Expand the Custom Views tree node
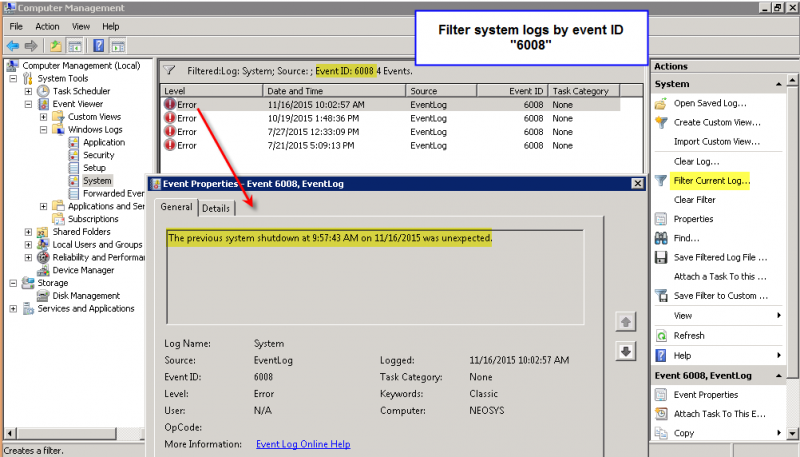The height and width of the screenshot is (457, 800). click(44, 117)
